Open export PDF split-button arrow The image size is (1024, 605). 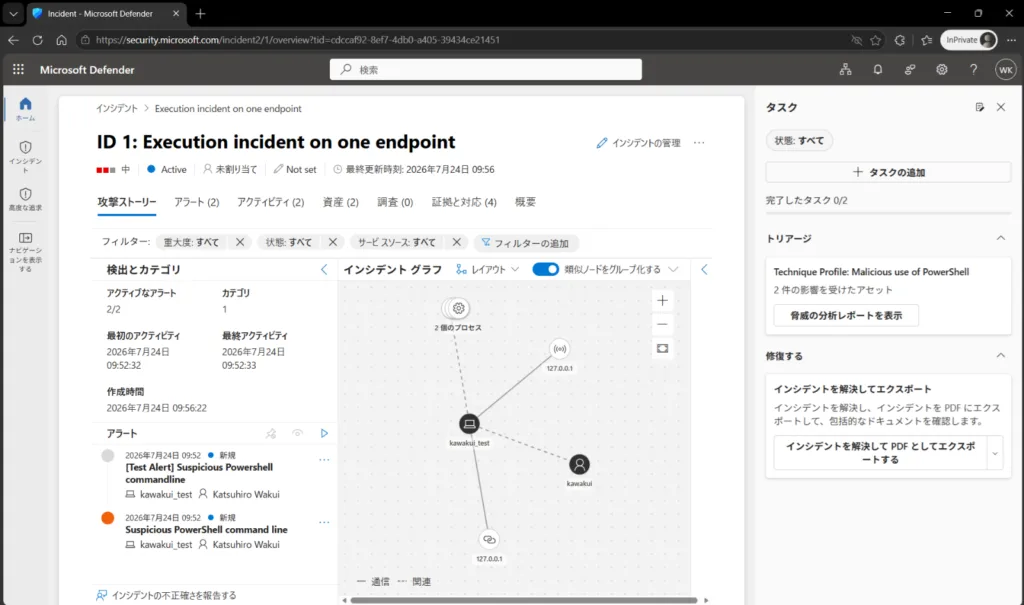point(995,453)
